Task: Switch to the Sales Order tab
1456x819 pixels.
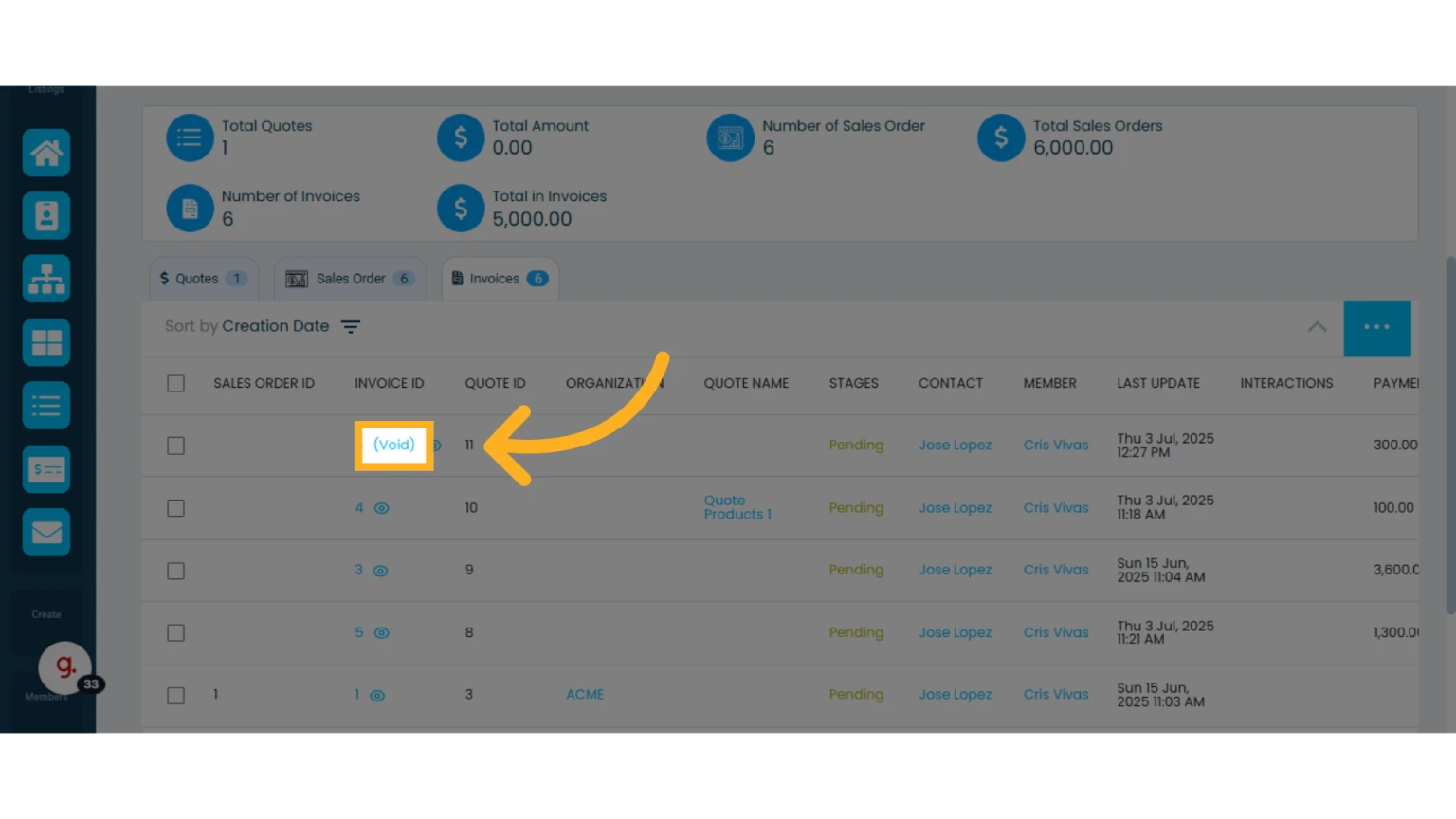Action: click(350, 279)
